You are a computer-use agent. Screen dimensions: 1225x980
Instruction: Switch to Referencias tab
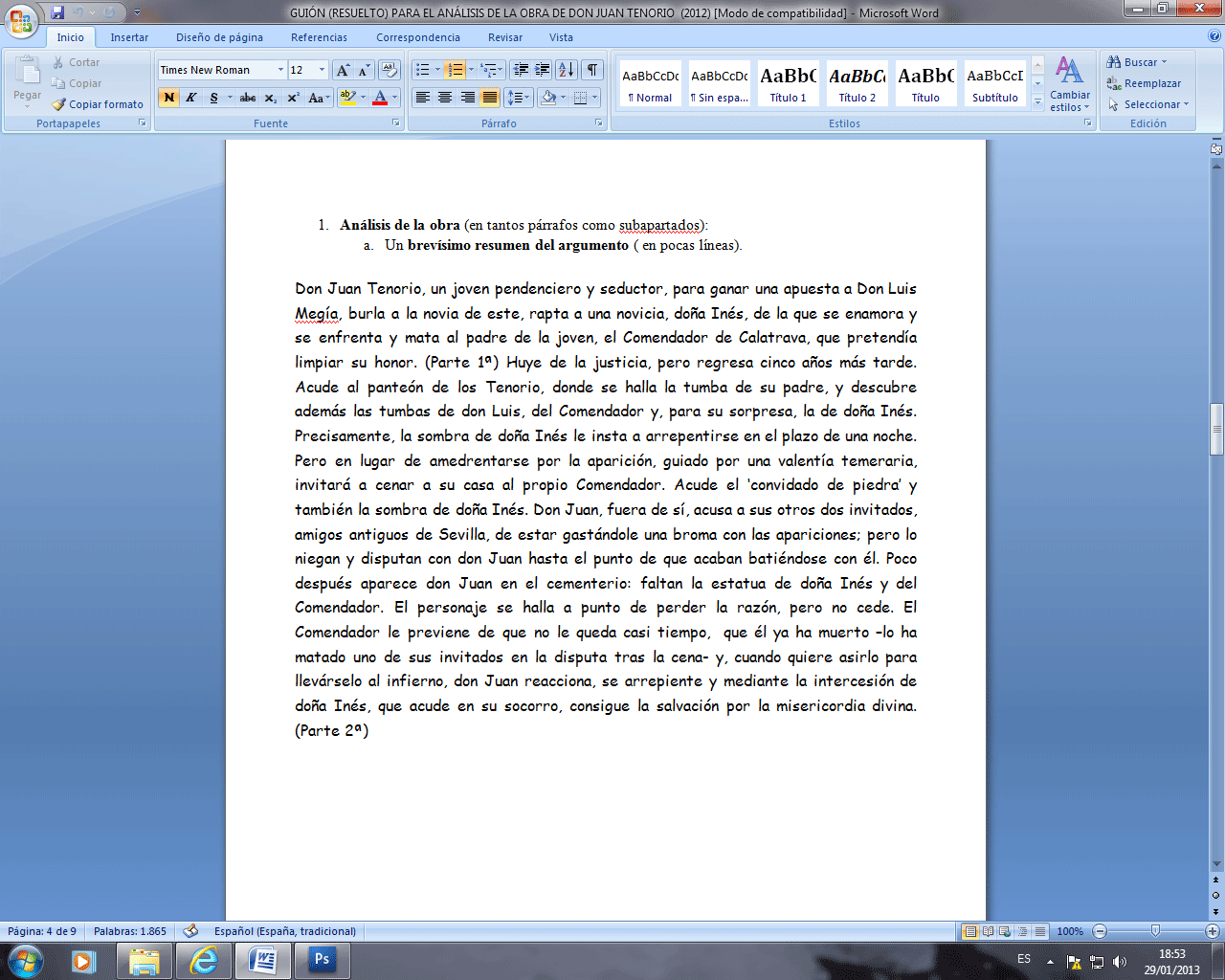[x=320, y=37]
